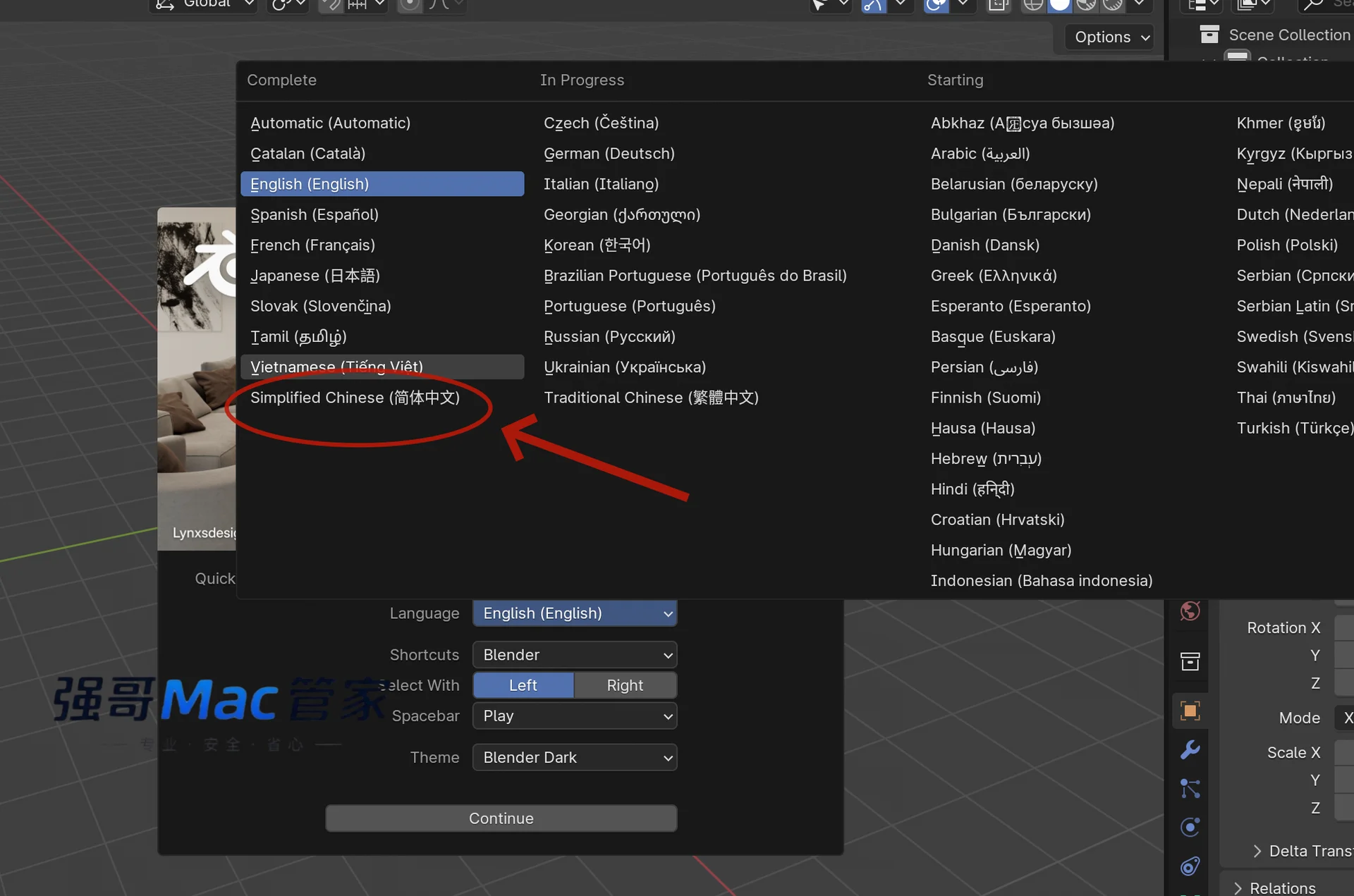This screenshot has height=896, width=1354.
Task: Select Catalan (Català) language
Action: (307, 154)
